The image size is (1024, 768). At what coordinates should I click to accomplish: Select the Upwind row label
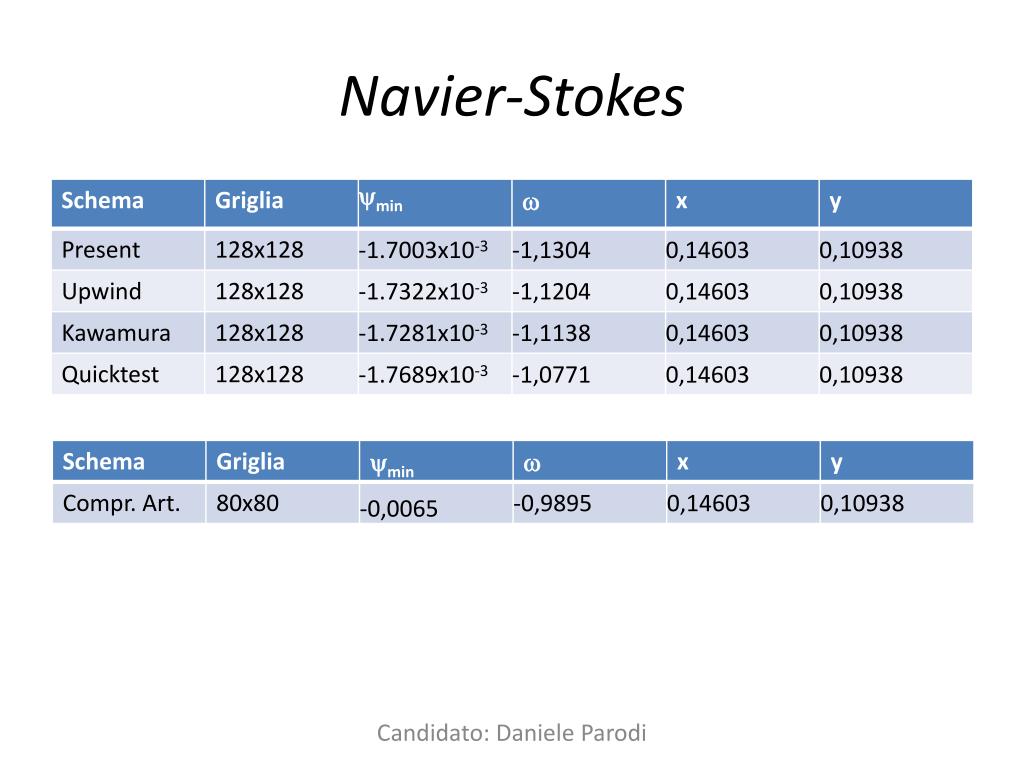point(101,291)
